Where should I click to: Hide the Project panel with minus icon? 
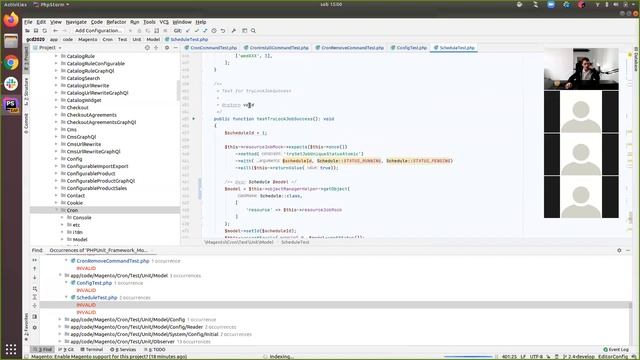point(176,48)
